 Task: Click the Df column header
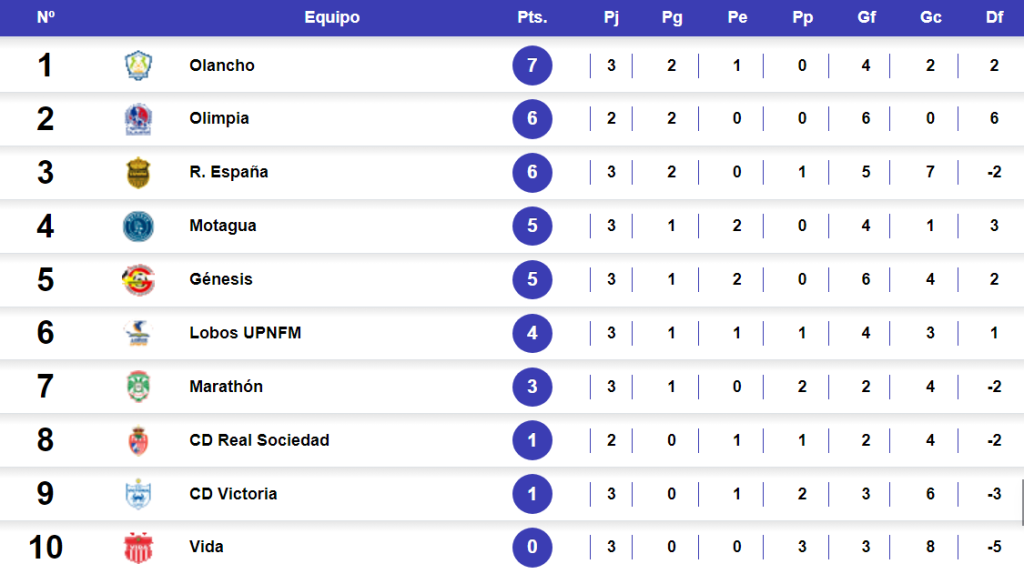click(x=994, y=18)
